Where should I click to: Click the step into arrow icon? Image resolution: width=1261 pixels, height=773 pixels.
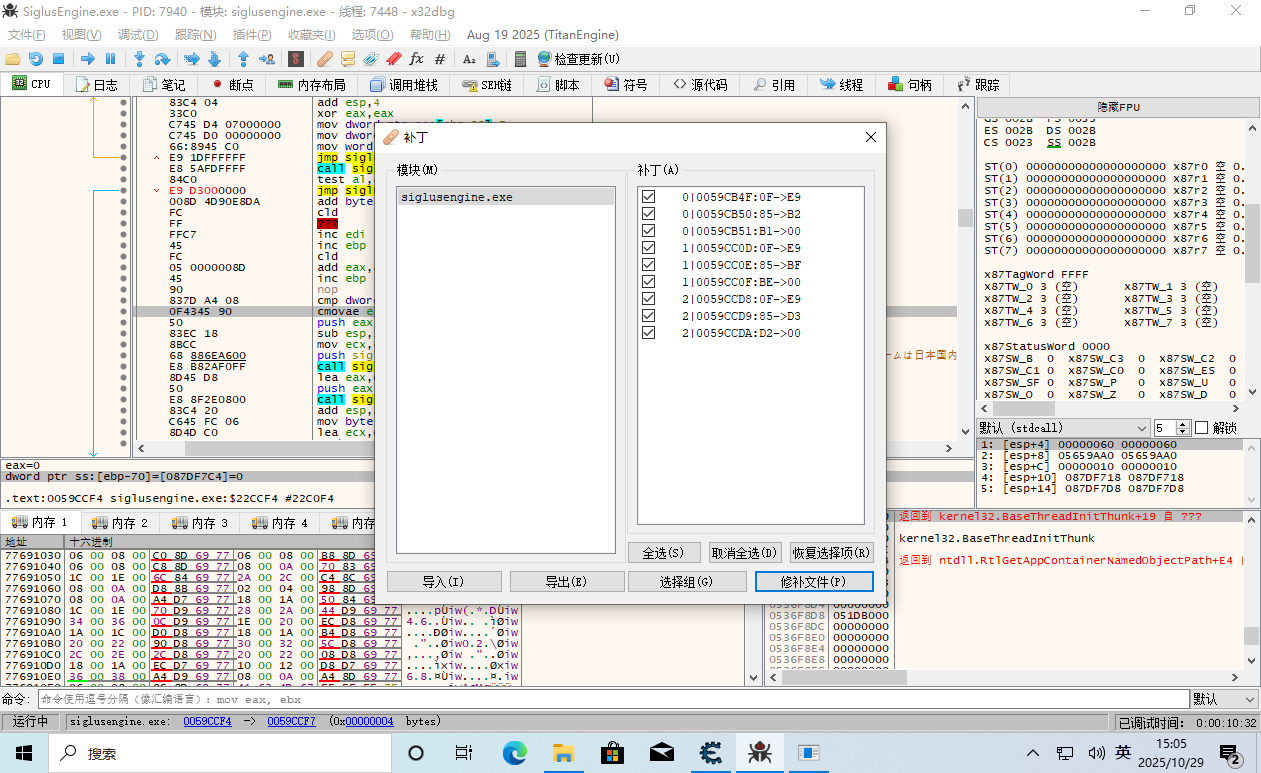click(x=139, y=59)
